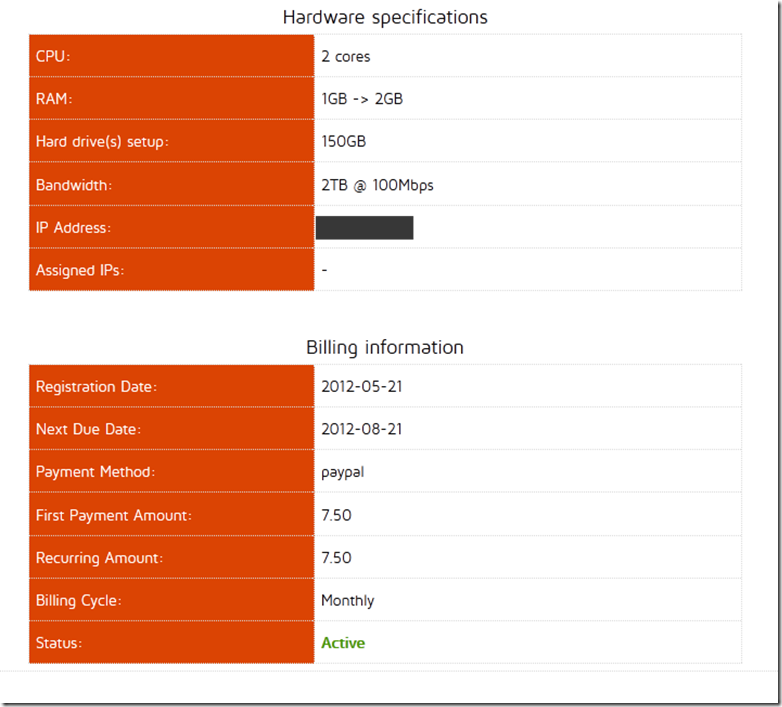This screenshot has height=707, width=782.
Task: Click the green 'Active' status text
Action: pyautogui.click(x=343, y=643)
